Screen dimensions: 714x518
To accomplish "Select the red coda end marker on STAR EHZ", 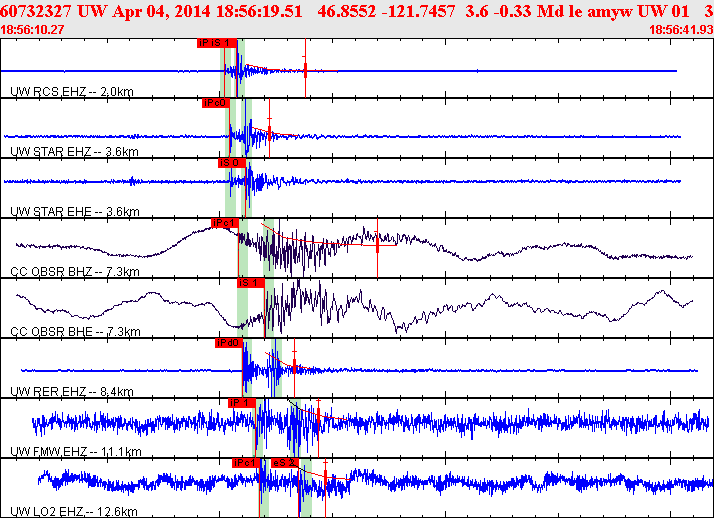I will (x=270, y=132).
